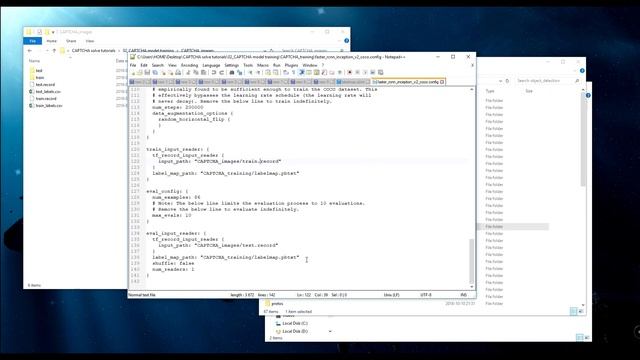Screen dimensions: 640x360
Task: Open Quick Access toolbar dropdown in CAPTCHA_images window
Action: point(53,32)
